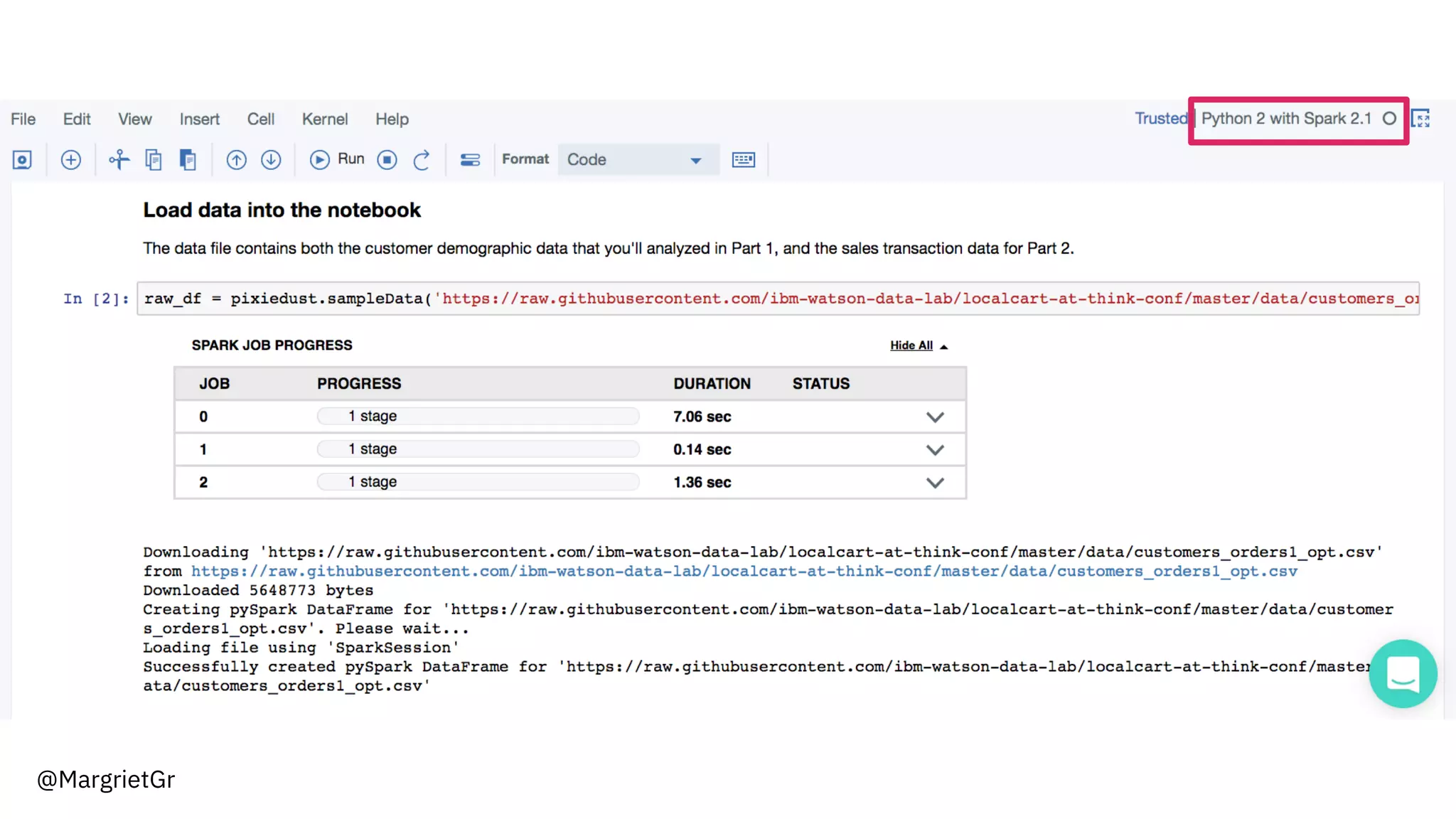Restart kernel with the circular arrow
Screen dimensions: 1456x819
point(422,160)
